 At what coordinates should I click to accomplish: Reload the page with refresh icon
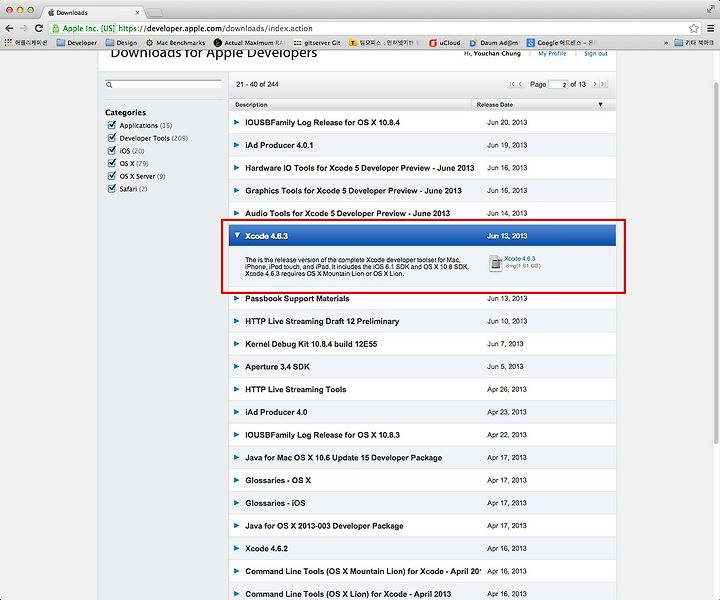(39, 28)
